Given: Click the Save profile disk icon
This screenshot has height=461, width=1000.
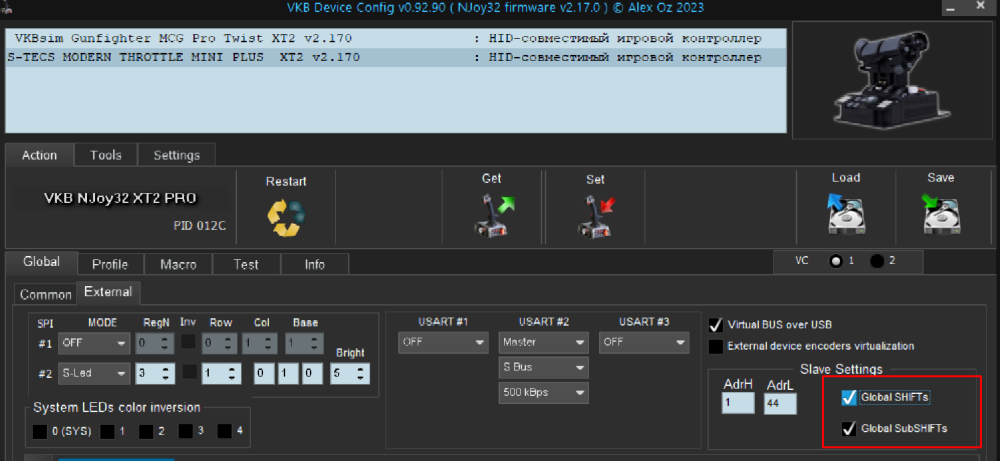Looking at the screenshot, I should click(x=941, y=213).
